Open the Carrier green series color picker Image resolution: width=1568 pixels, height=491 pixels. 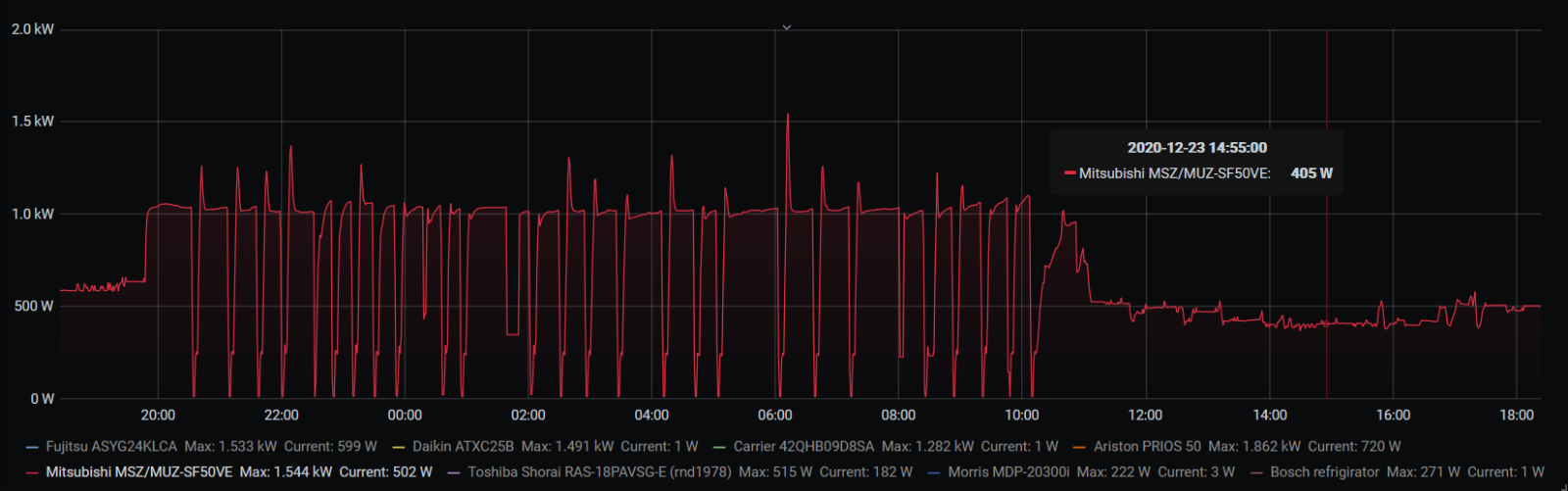(720, 447)
